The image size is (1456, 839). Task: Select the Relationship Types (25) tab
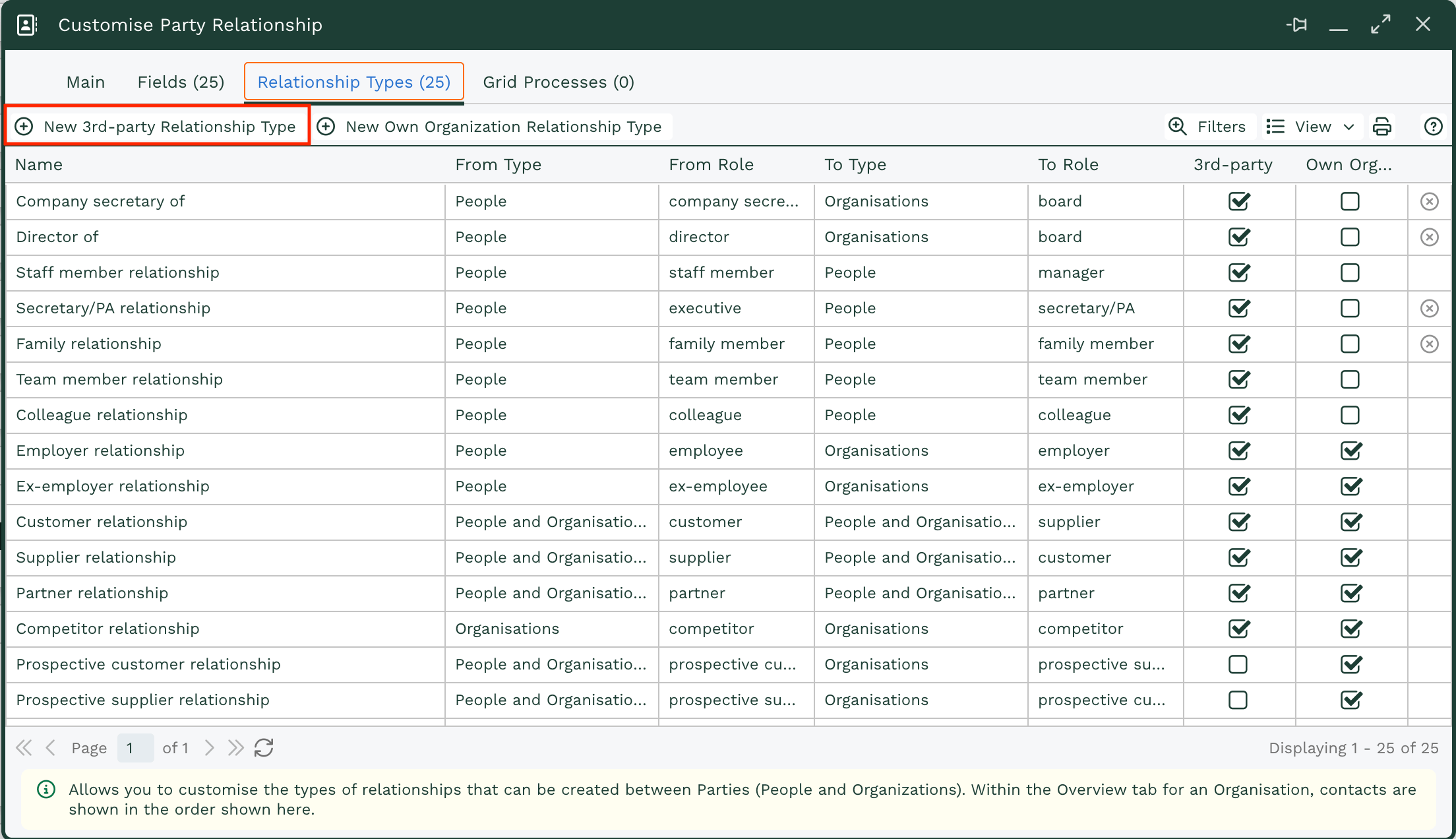pos(354,82)
